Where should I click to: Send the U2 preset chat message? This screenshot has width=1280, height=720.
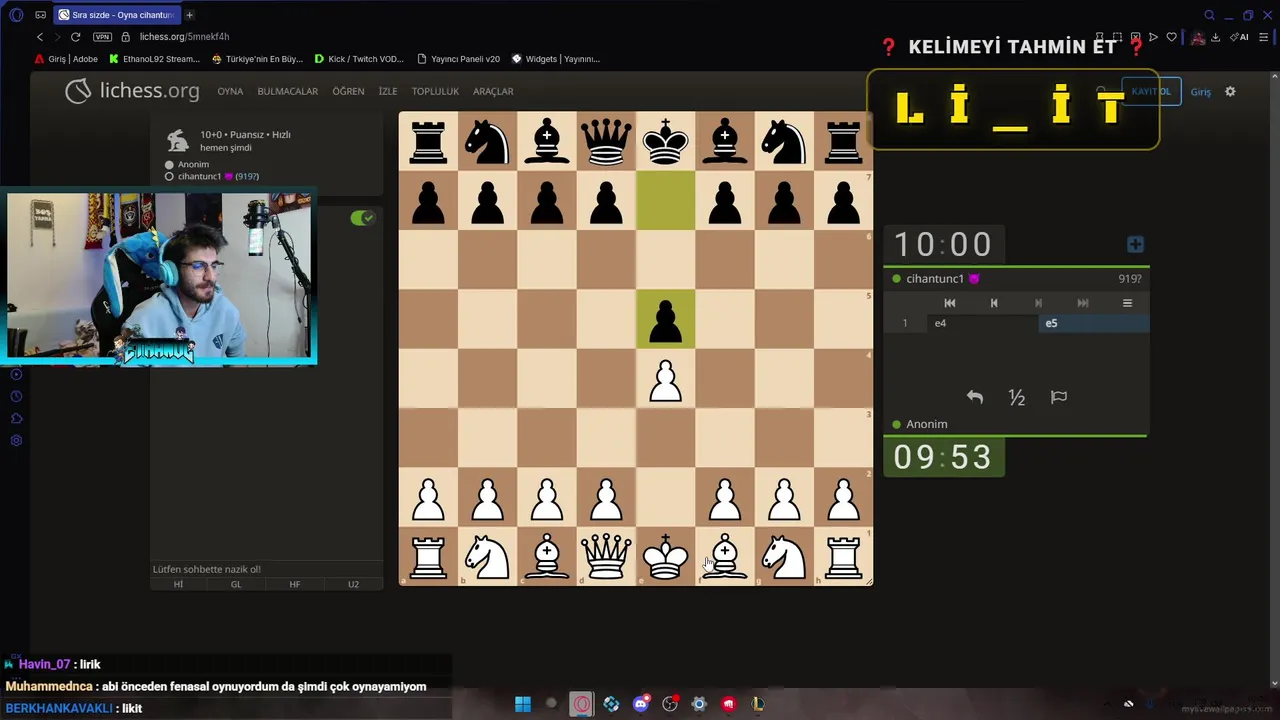(353, 584)
